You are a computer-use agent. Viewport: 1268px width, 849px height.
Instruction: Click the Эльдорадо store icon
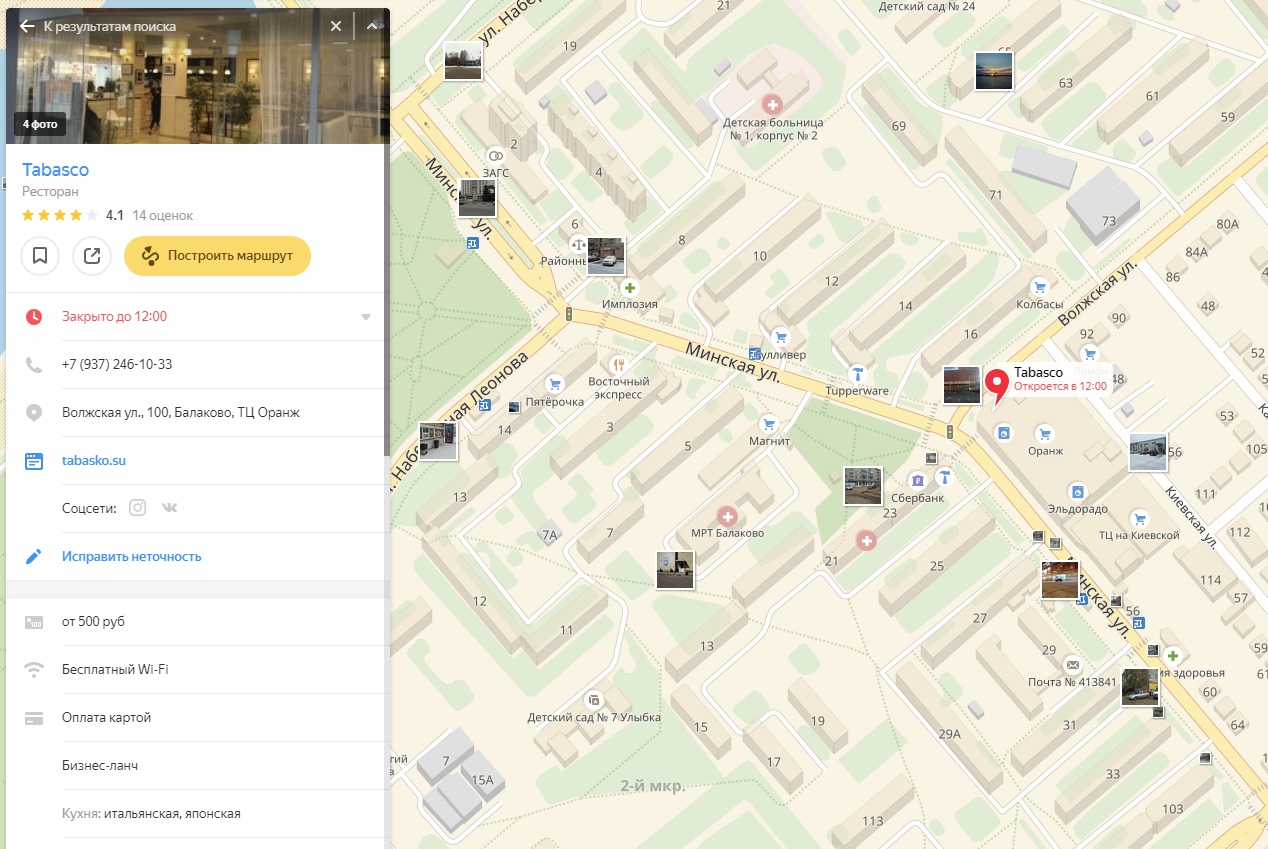[x=1077, y=491]
